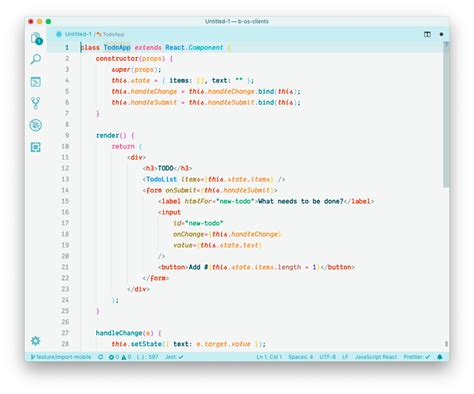Click 'items: []' on line 4
The width and height of the screenshot is (474, 394).
click(x=187, y=81)
